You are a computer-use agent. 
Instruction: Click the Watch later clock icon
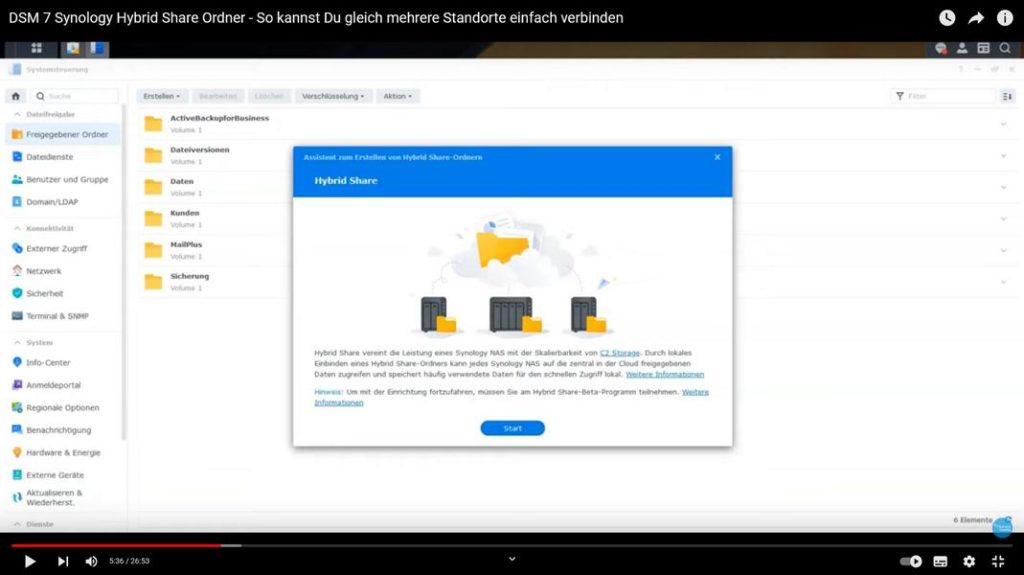click(x=947, y=18)
